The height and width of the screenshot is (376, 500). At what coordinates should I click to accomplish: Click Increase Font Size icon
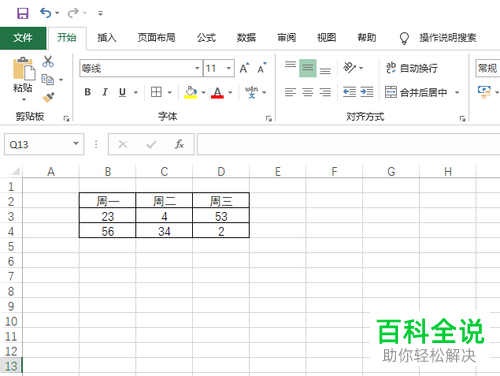pos(244,68)
